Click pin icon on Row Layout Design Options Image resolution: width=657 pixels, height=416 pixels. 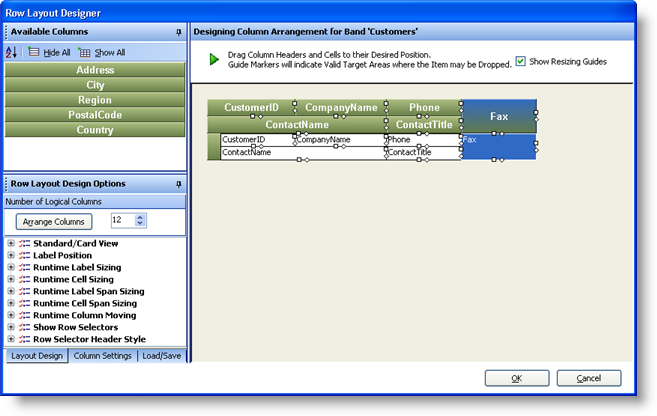tap(178, 184)
